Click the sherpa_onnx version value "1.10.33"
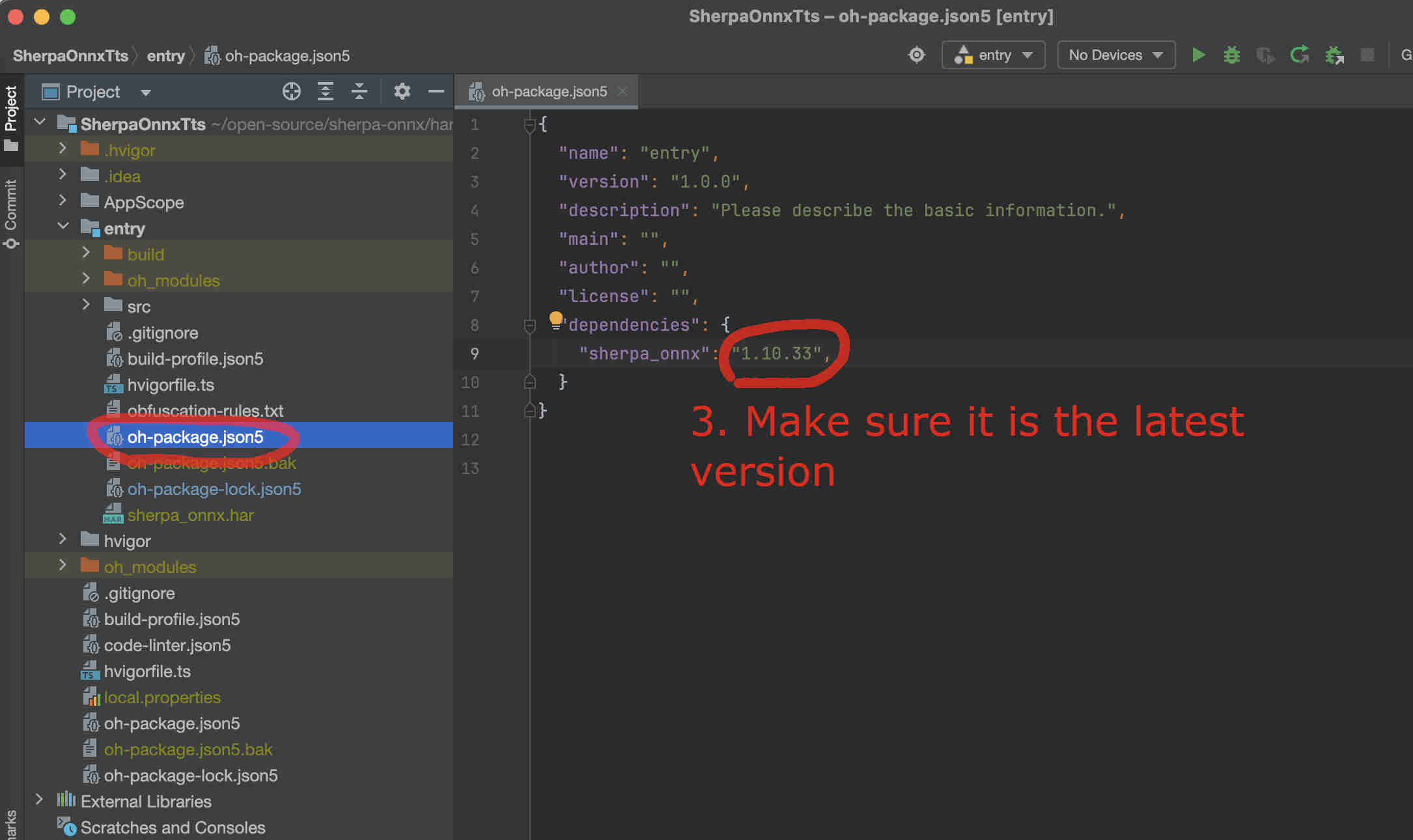 click(776, 354)
